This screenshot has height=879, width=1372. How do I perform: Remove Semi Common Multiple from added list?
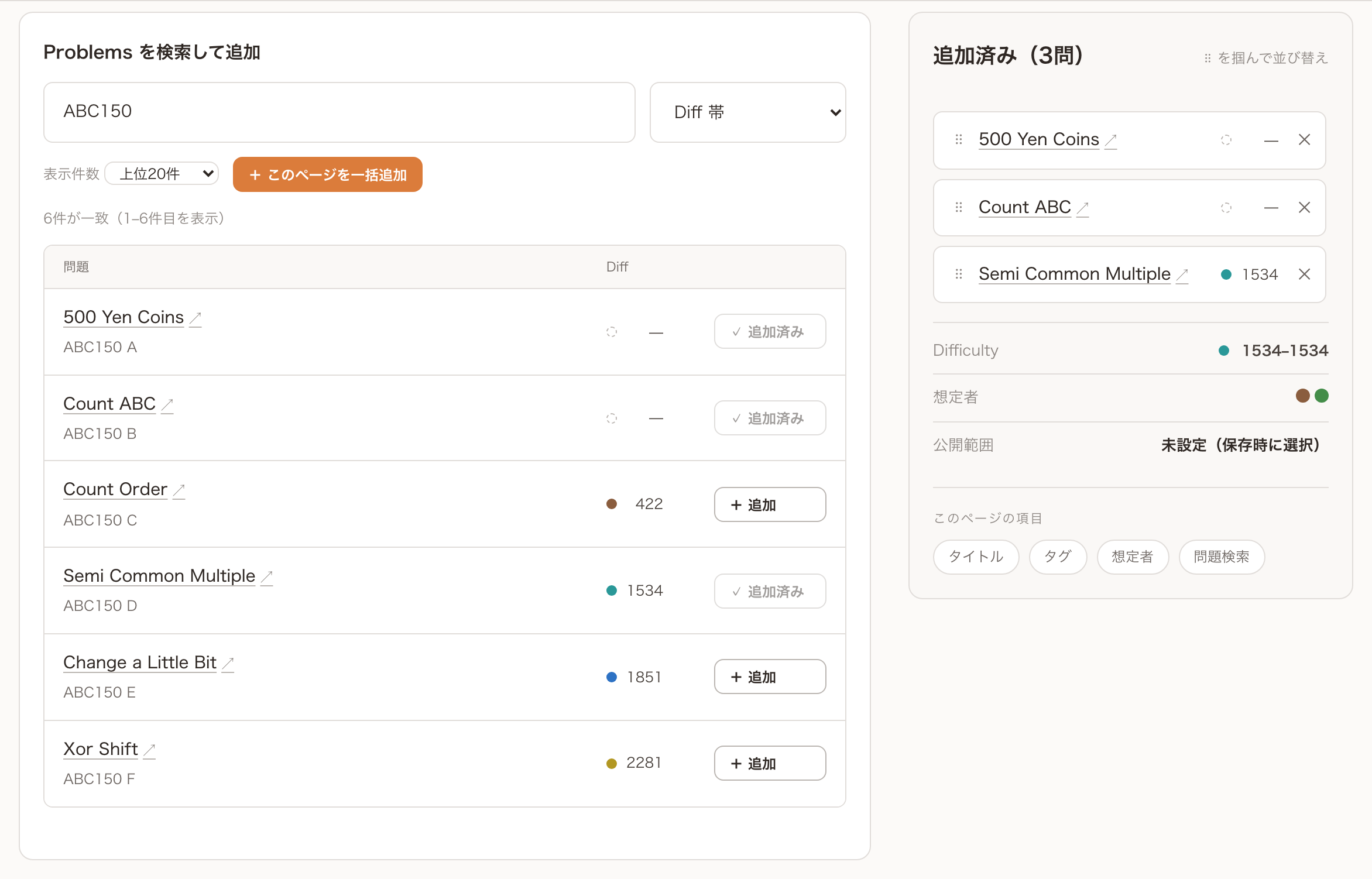(x=1304, y=274)
